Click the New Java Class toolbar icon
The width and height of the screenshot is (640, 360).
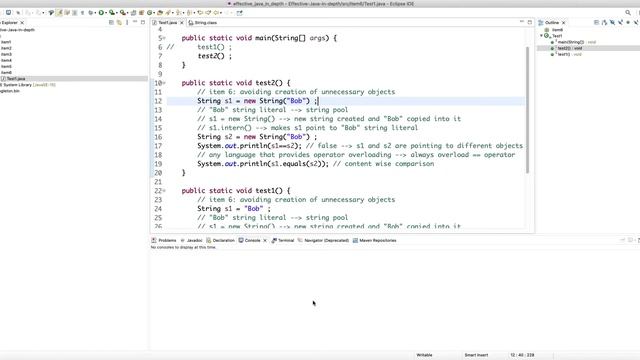[149, 13]
